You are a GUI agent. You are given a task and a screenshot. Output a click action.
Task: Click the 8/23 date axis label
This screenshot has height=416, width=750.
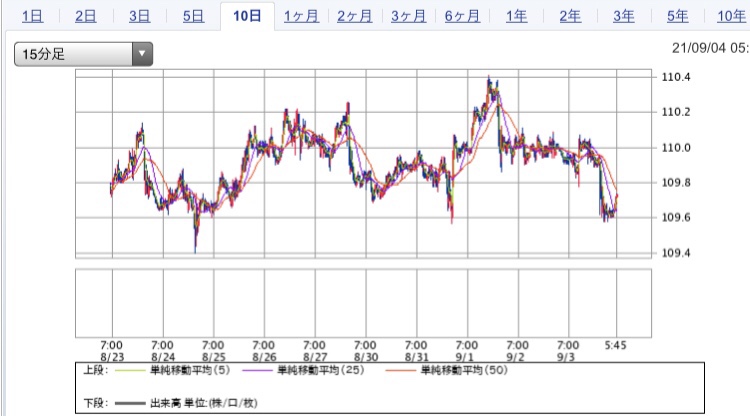(x=112, y=357)
